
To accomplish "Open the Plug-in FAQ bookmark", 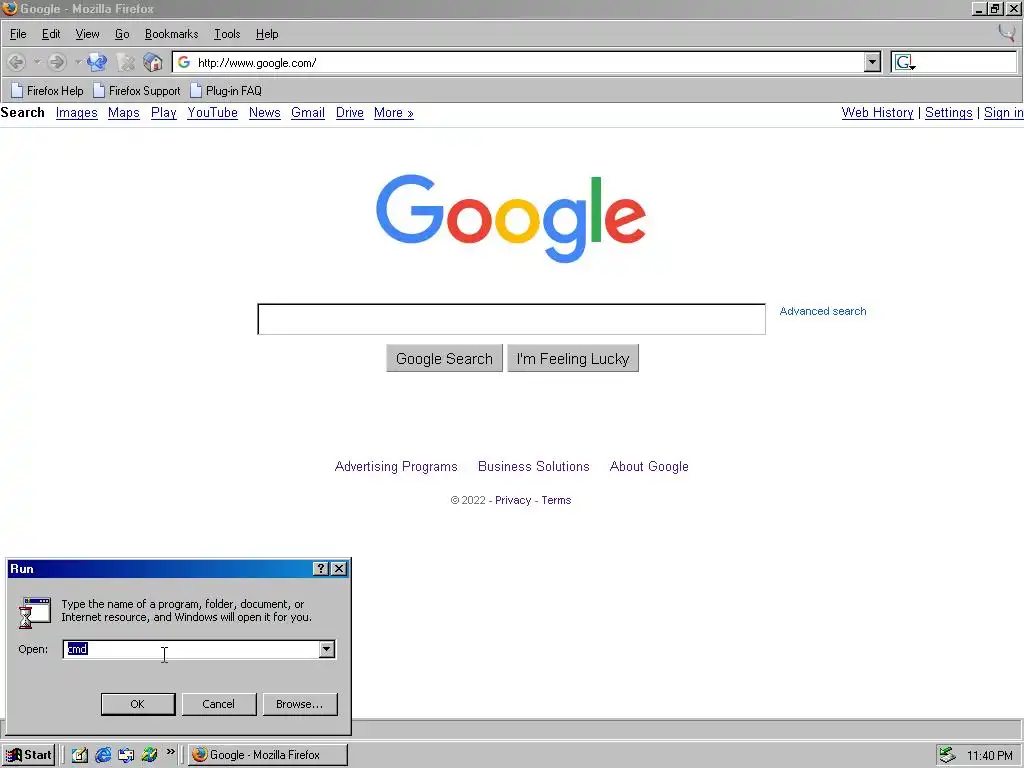I will pyautogui.click(x=226, y=91).
